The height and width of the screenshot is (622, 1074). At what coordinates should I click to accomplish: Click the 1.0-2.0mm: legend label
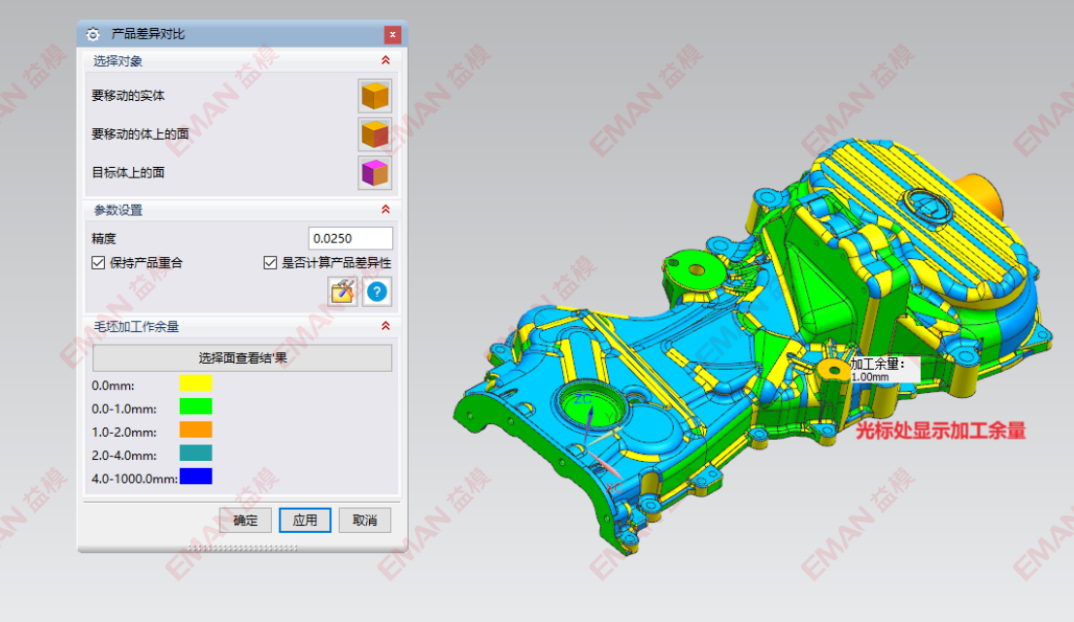(124, 432)
